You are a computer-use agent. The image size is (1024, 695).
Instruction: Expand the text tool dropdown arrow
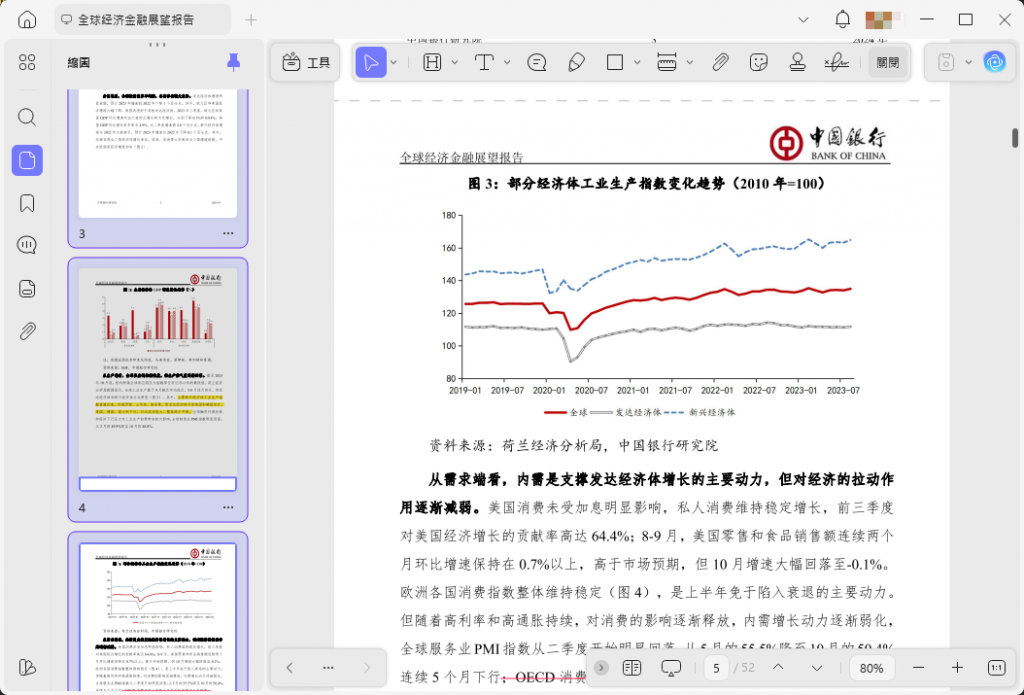click(x=507, y=63)
